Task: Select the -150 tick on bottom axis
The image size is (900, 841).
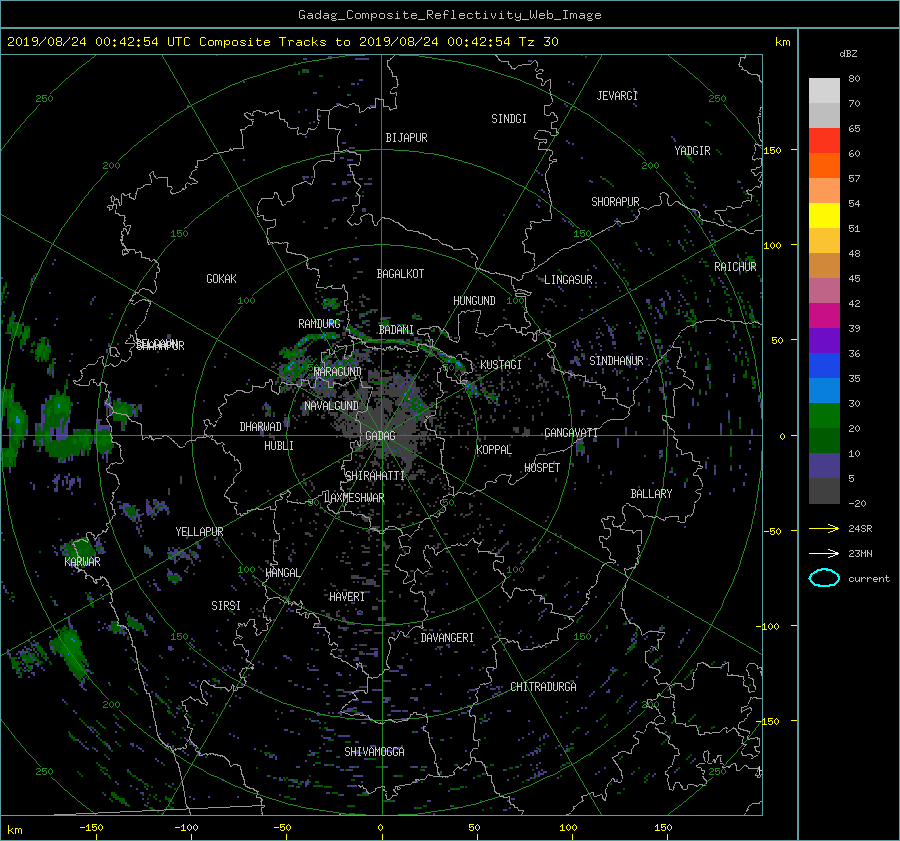Action: point(91,827)
